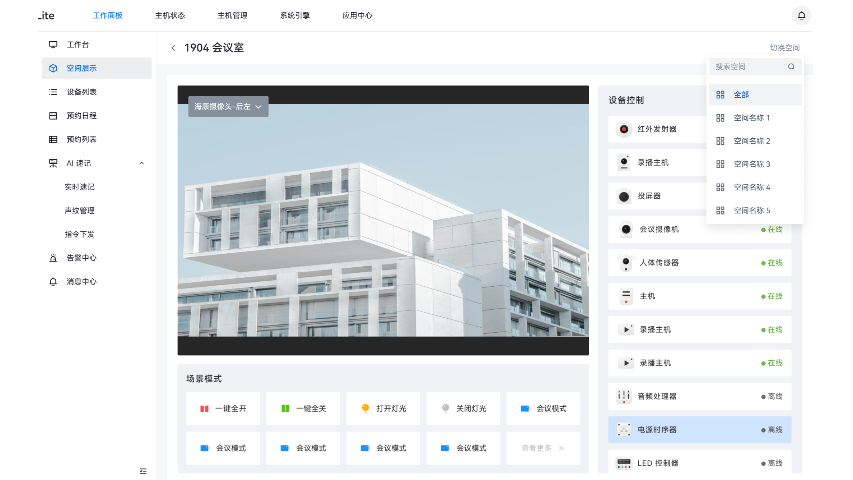Click the 投屏器 black circle device icon
Viewport: 853px width, 480px height.
(624, 196)
